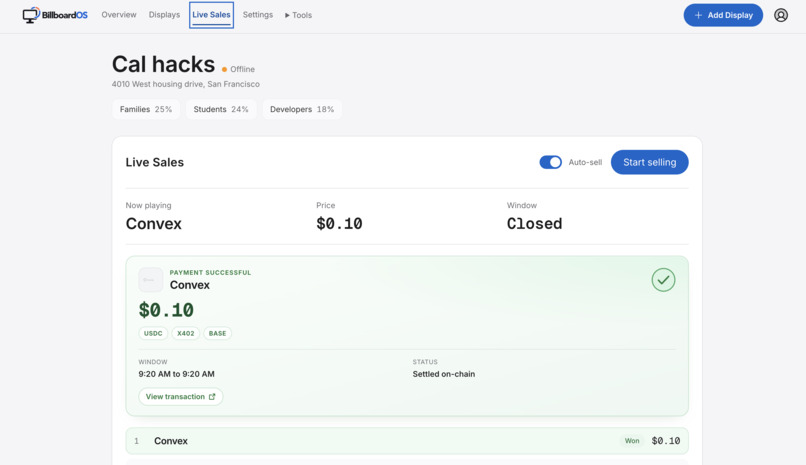Click the X402 tag
The image size is (806, 465).
click(186, 333)
